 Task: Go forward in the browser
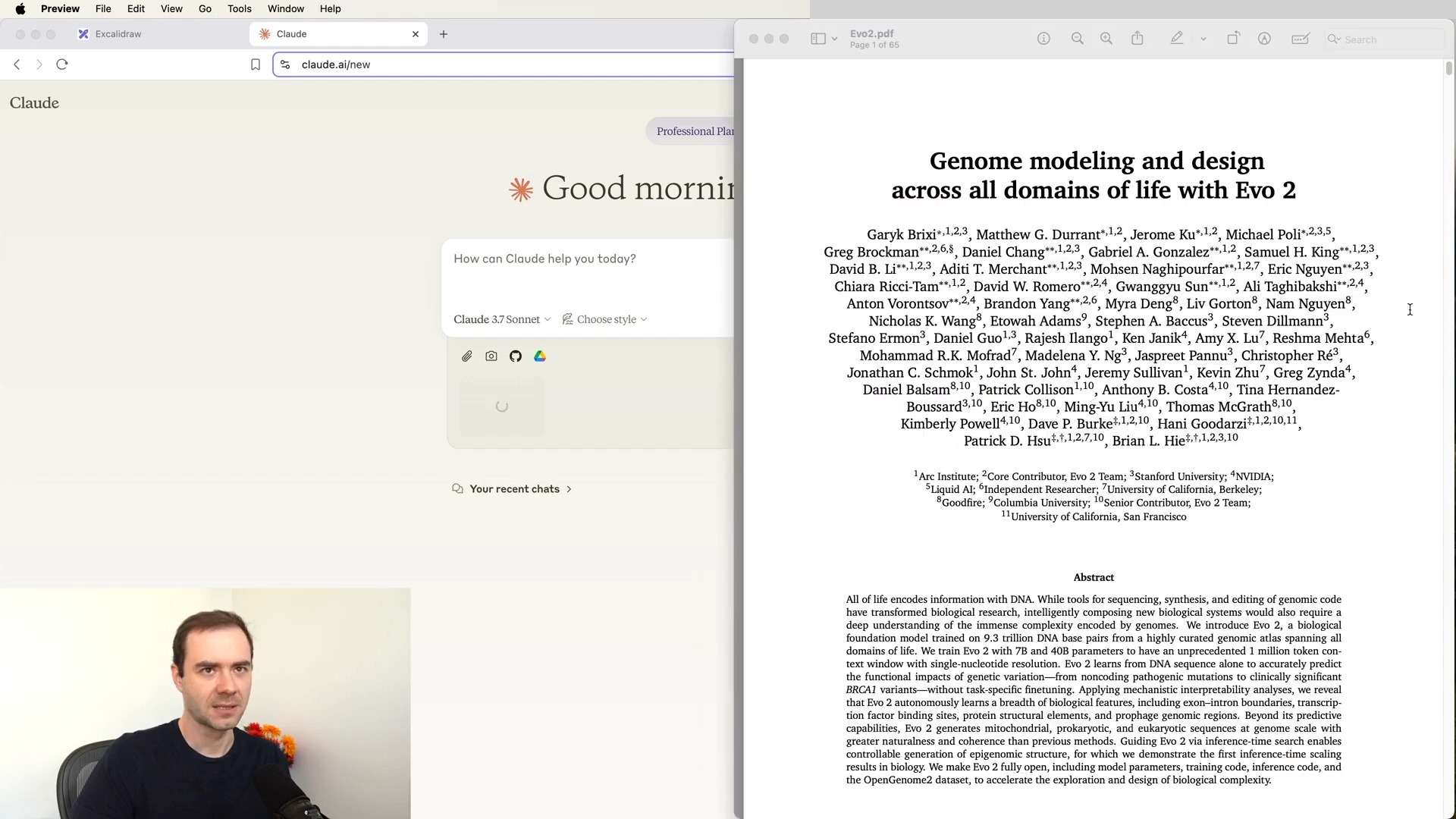(39, 64)
